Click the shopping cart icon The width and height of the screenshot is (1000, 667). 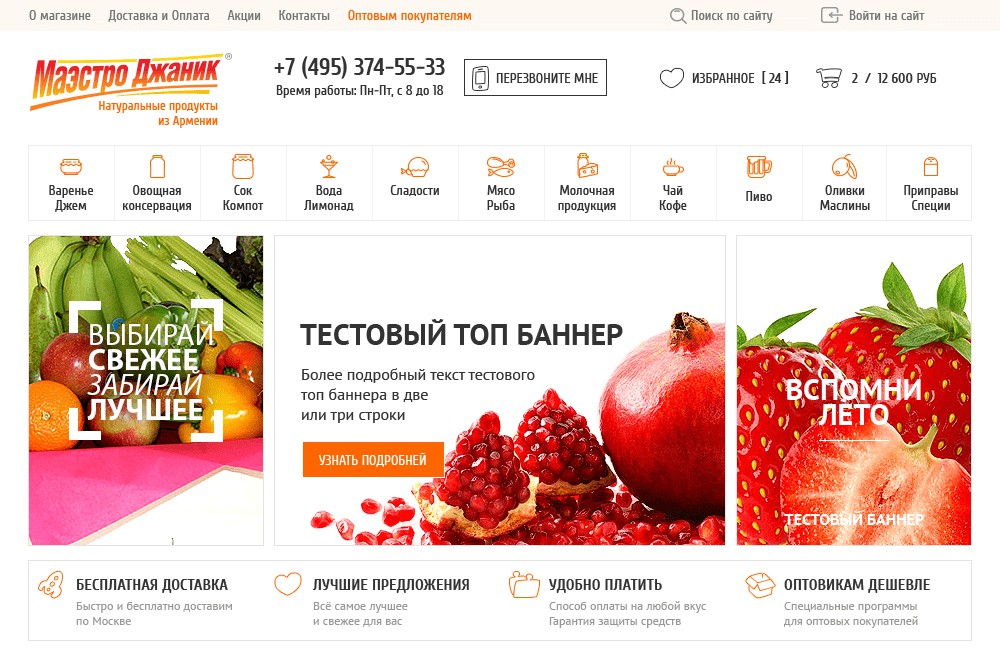(x=828, y=78)
